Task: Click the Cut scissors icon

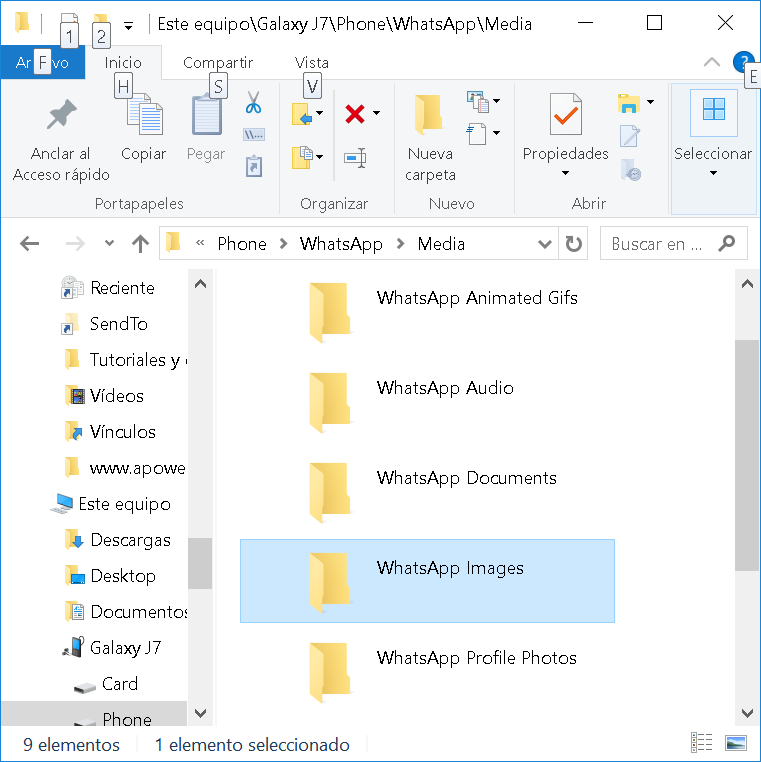Action: (253, 103)
